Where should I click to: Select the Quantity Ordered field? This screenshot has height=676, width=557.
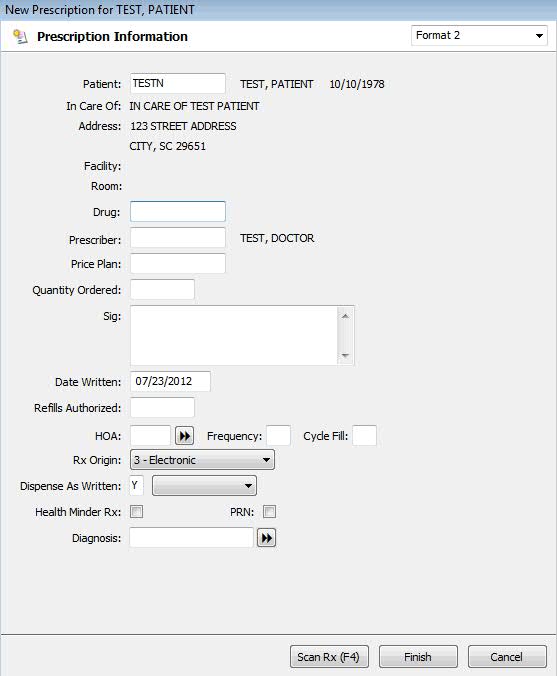162,289
